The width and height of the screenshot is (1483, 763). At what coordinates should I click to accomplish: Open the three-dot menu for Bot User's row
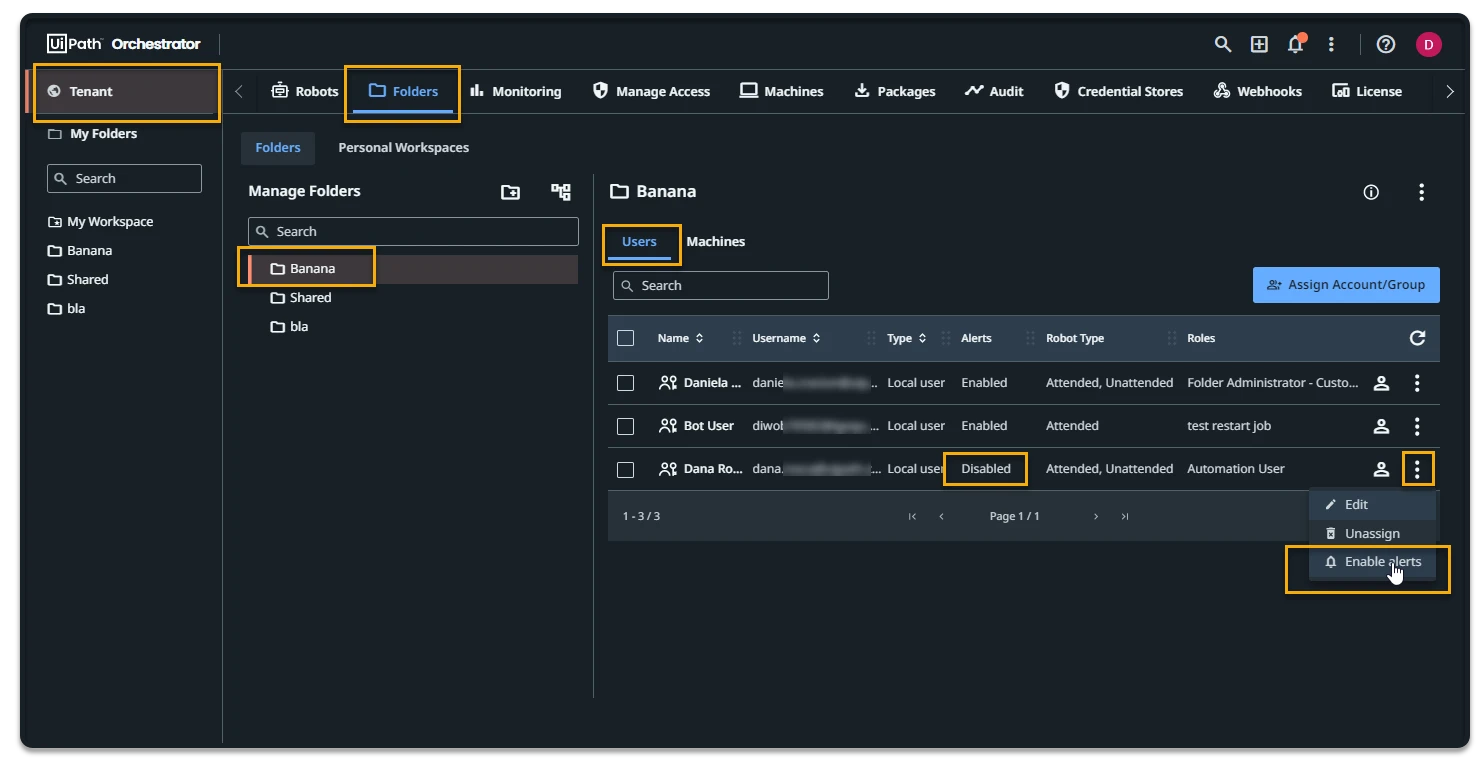tap(1417, 426)
